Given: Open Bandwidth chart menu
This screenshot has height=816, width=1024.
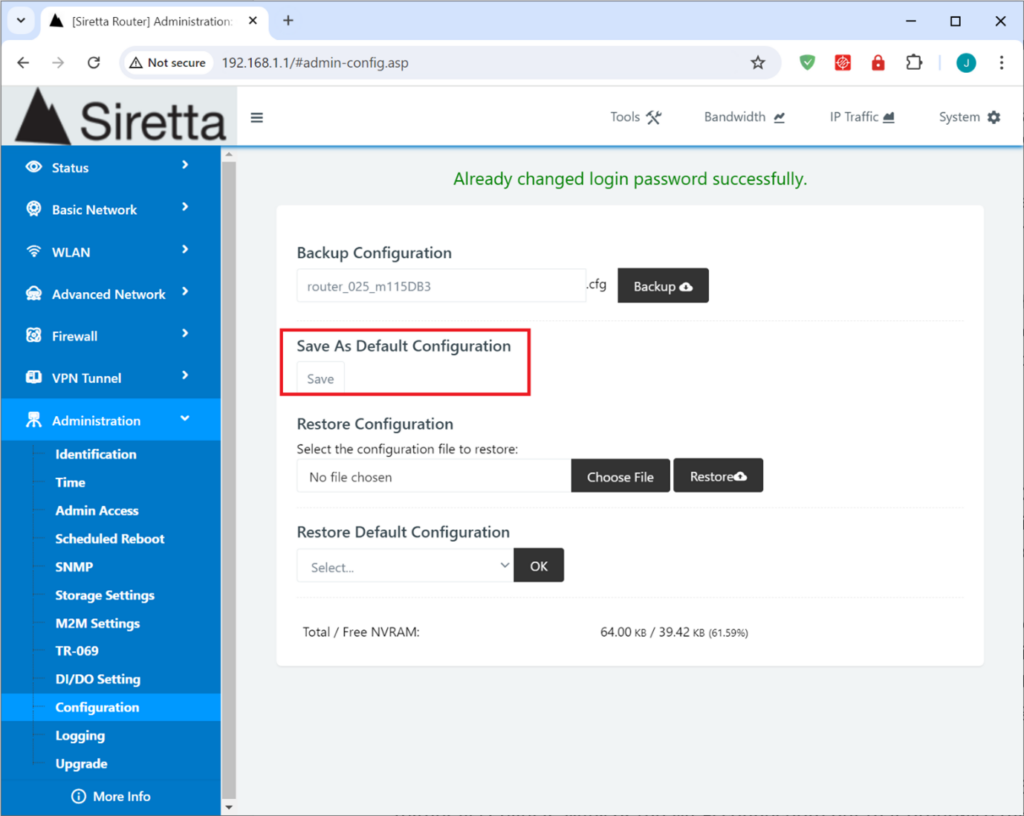Looking at the screenshot, I should point(744,118).
